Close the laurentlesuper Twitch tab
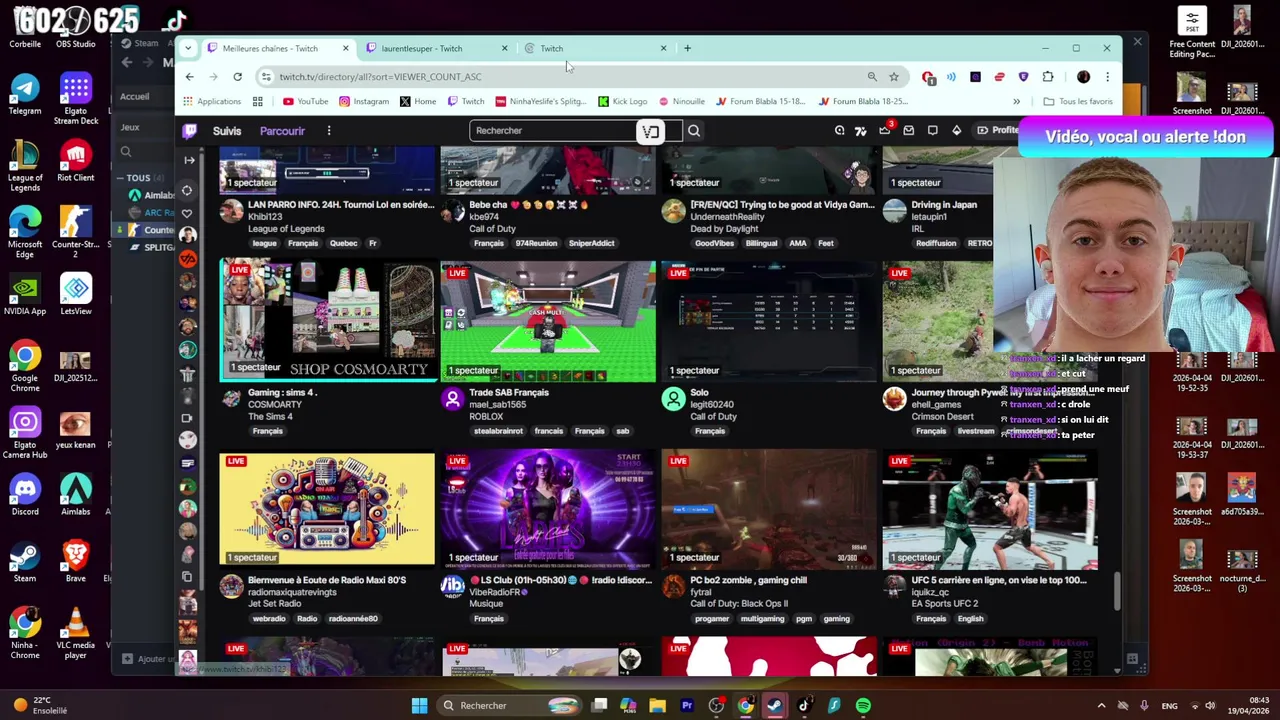1280x720 pixels. click(x=504, y=48)
